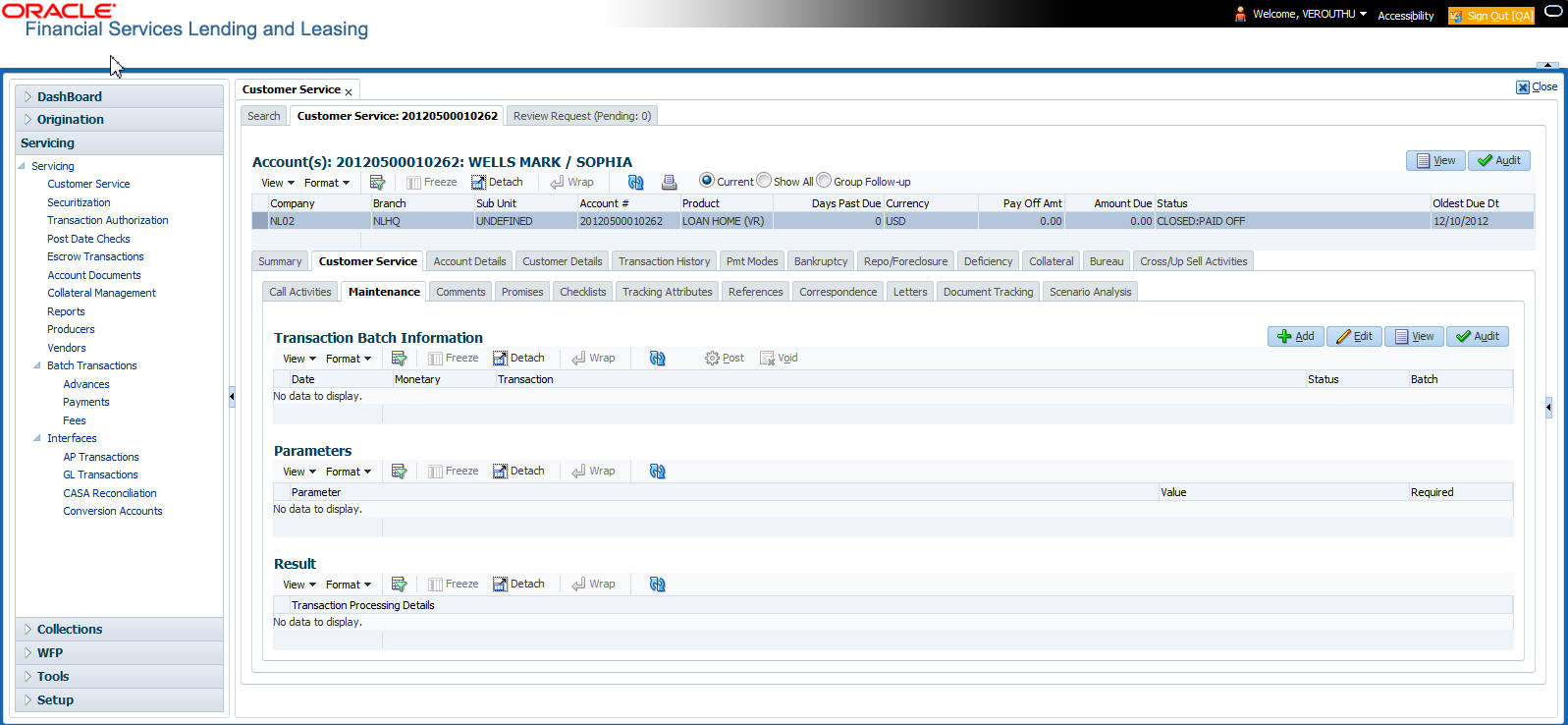This screenshot has width=1568, height=725.
Task: Expand the Collections navigation section
Action: (x=27, y=630)
